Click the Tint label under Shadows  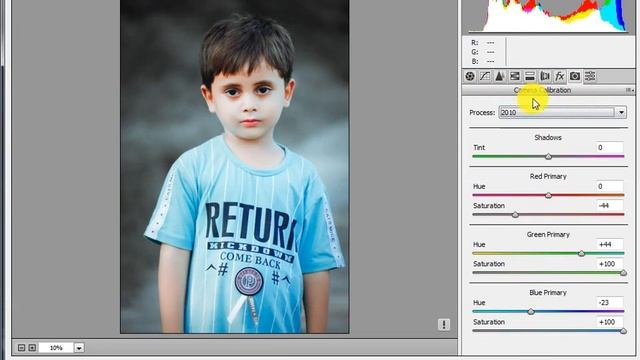[x=479, y=147]
